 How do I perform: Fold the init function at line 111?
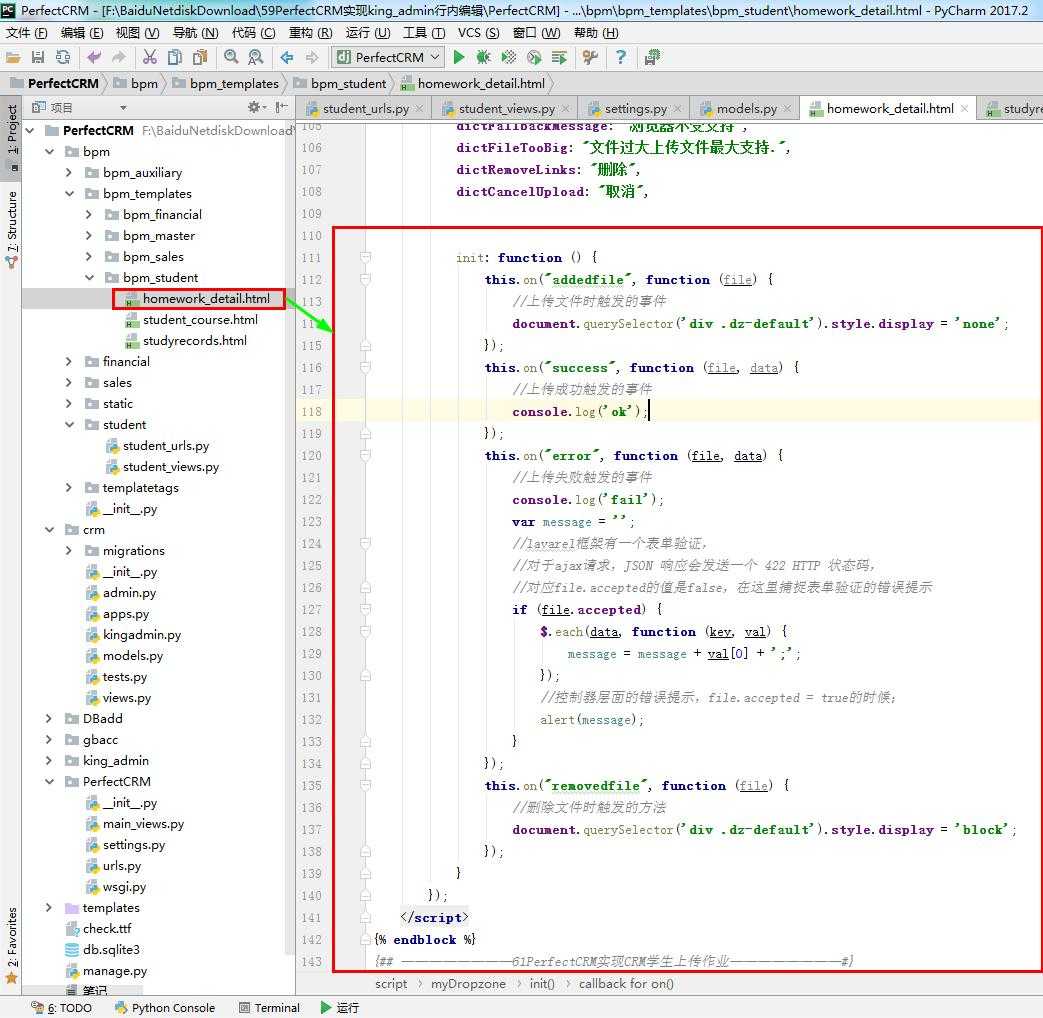click(365, 257)
